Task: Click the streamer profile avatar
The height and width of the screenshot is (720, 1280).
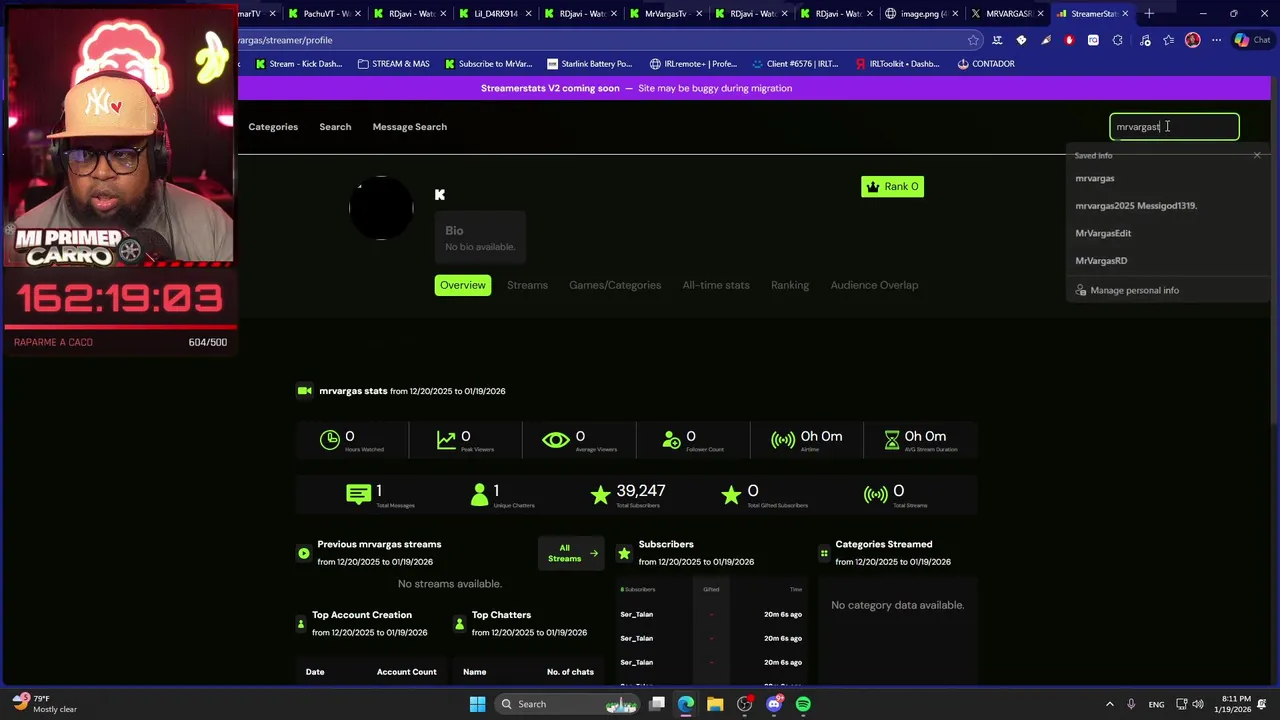Action: coord(381,207)
